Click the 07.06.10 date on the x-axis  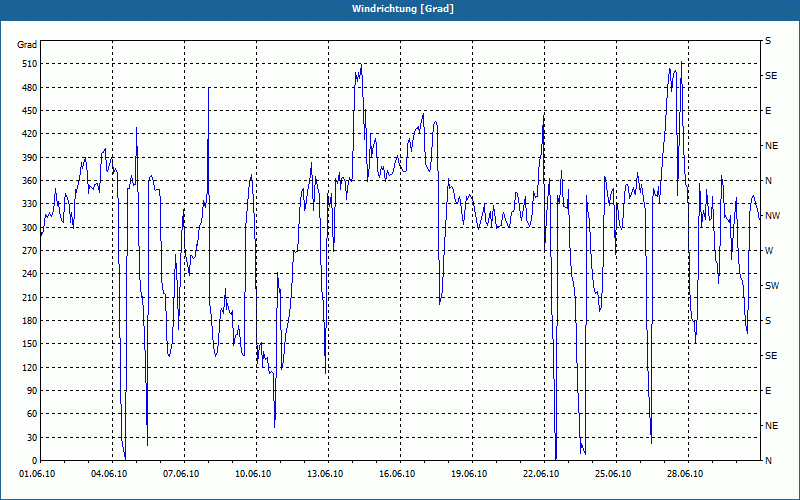coord(181,474)
